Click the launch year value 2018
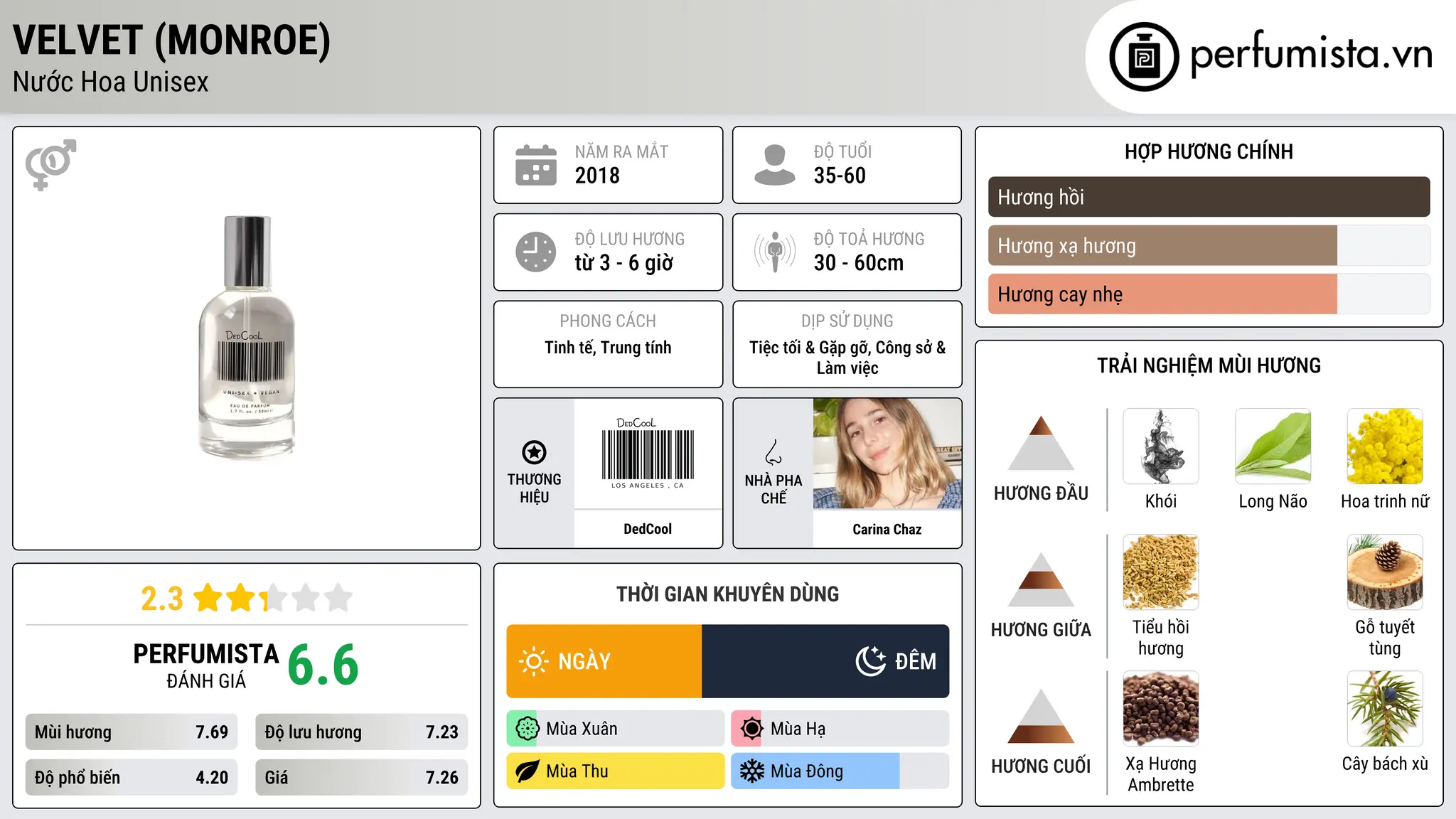 (597, 176)
